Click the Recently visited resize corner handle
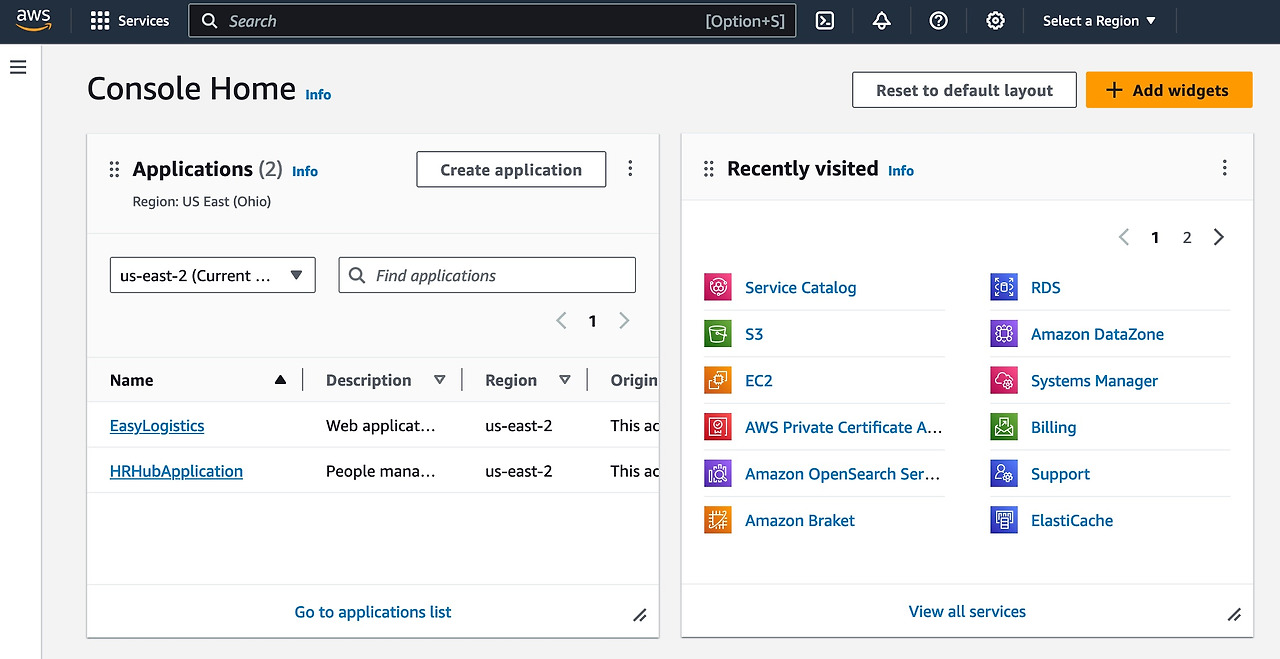The width and height of the screenshot is (1280, 659). 1234,614
